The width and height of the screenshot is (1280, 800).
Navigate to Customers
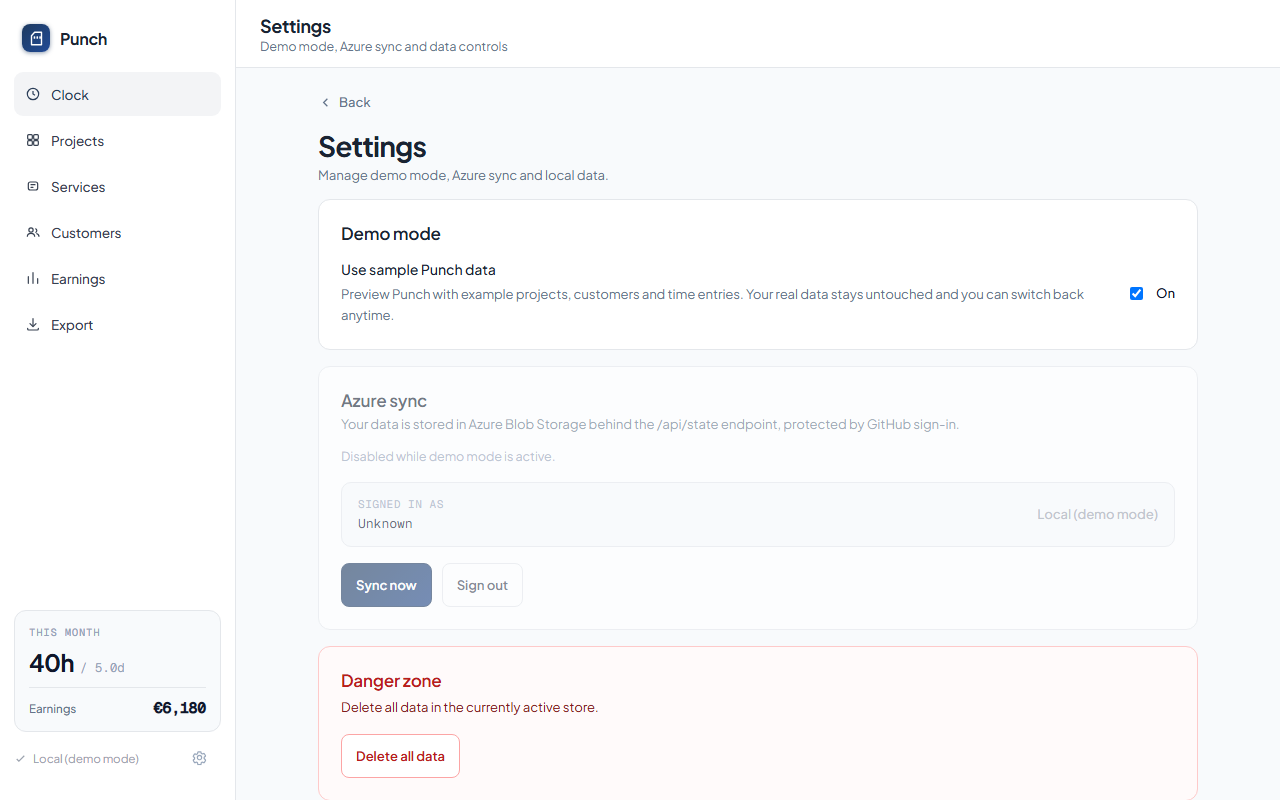[x=117, y=233]
